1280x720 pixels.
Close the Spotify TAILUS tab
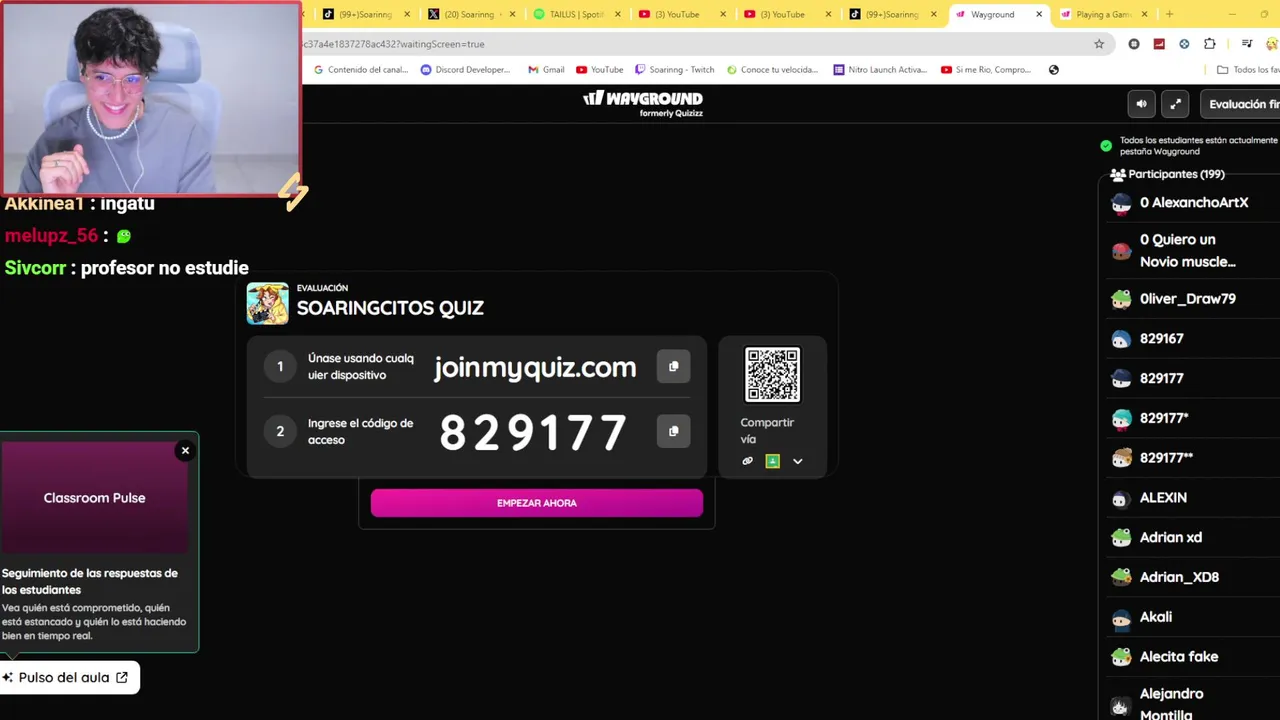coord(618,14)
